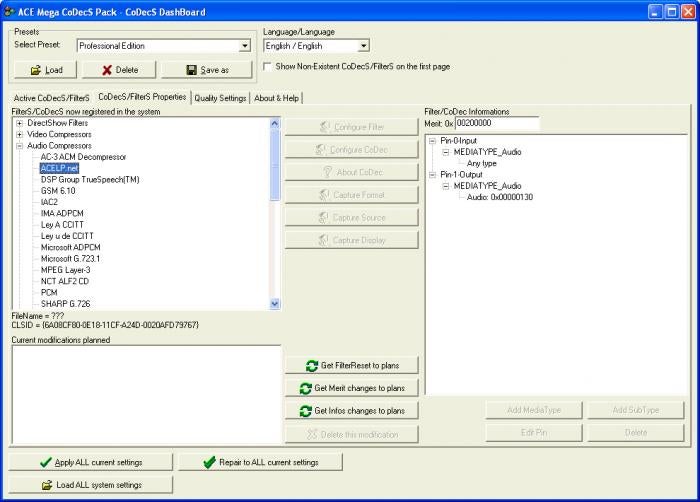
Task: Open the Select Preset dropdown
Action: click(245, 46)
